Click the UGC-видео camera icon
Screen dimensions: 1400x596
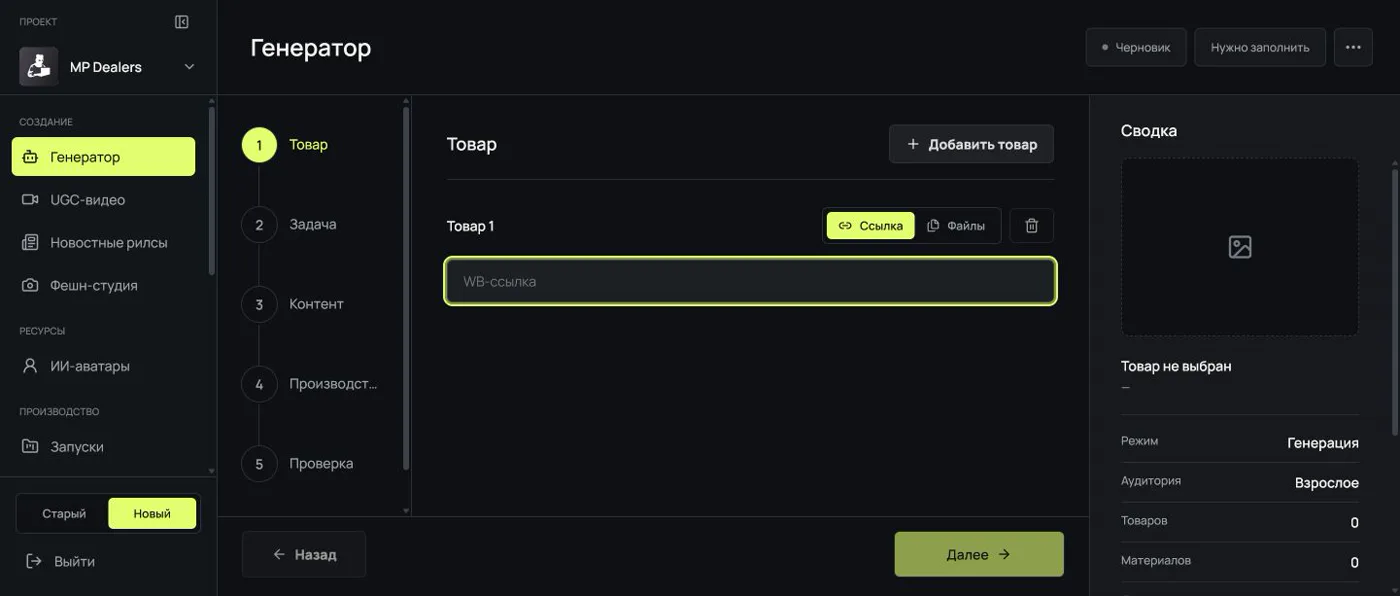click(x=30, y=200)
